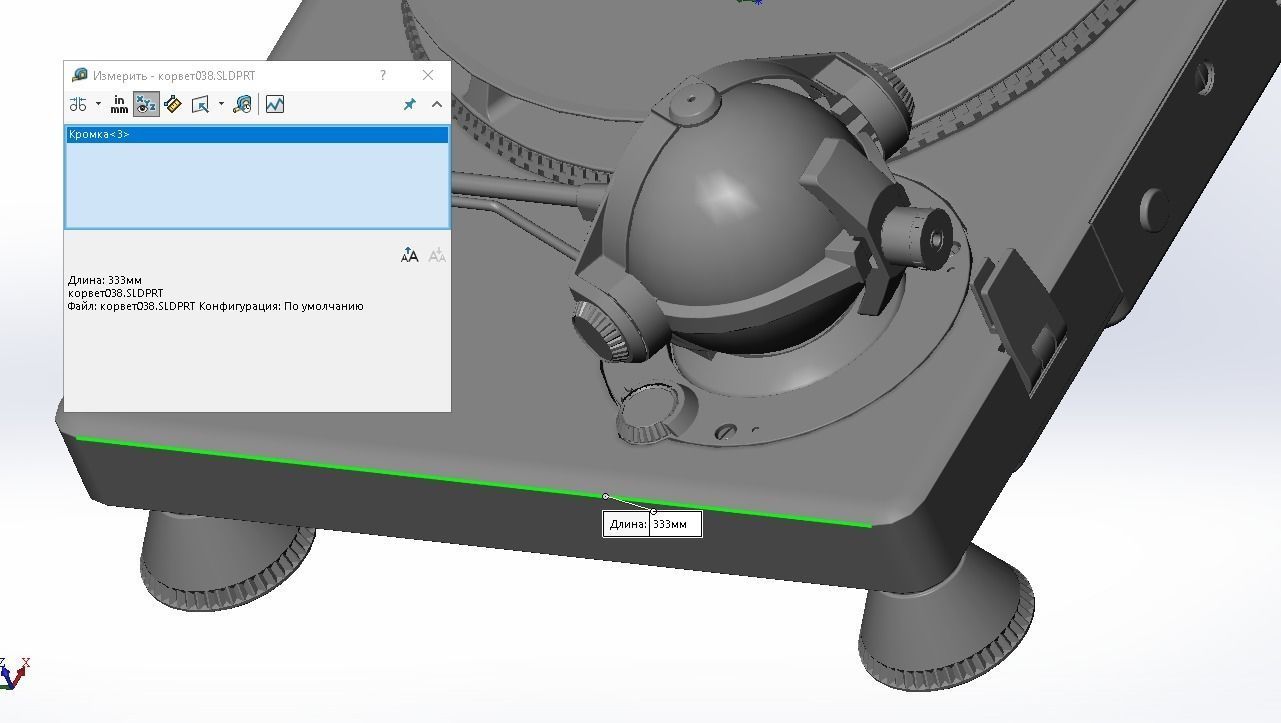Open the measurement history icon

point(242,104)
